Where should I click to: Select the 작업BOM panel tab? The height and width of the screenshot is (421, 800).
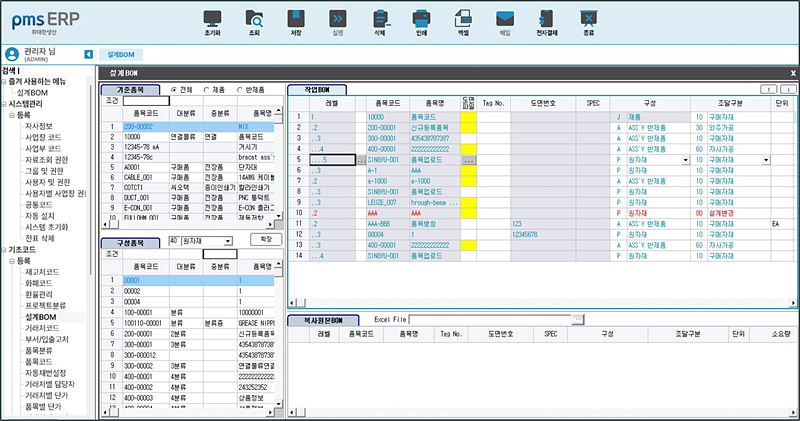tap(317, 90)
